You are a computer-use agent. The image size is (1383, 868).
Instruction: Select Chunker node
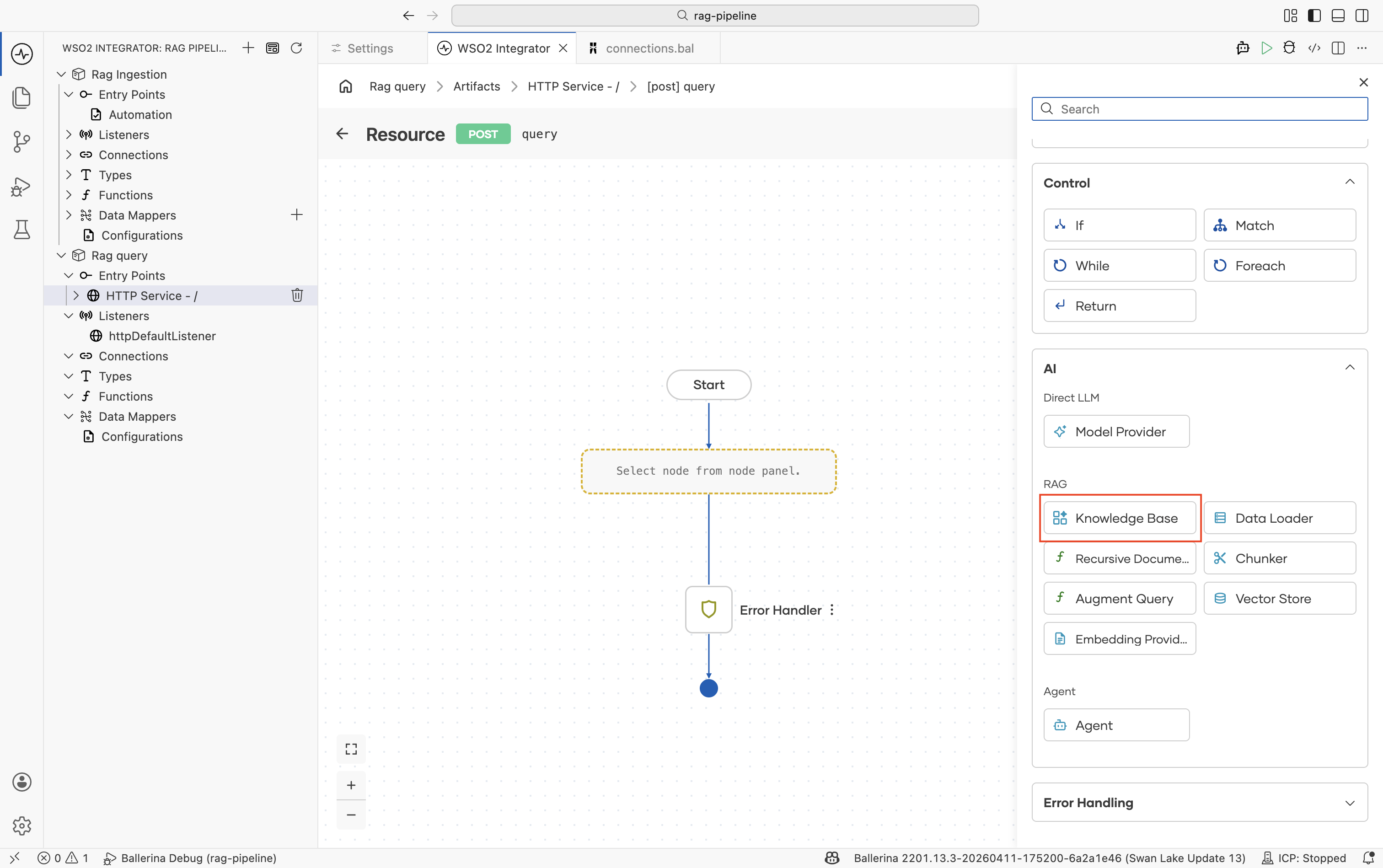click(1280, 558)
